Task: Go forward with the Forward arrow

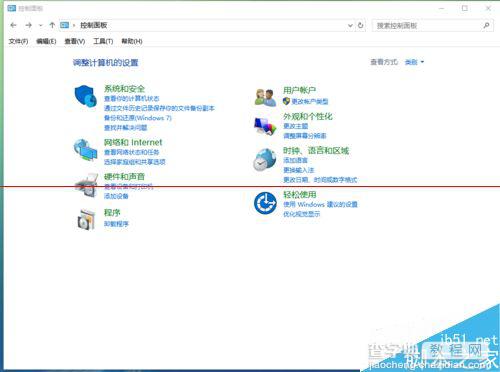Action: coord(29,25)
